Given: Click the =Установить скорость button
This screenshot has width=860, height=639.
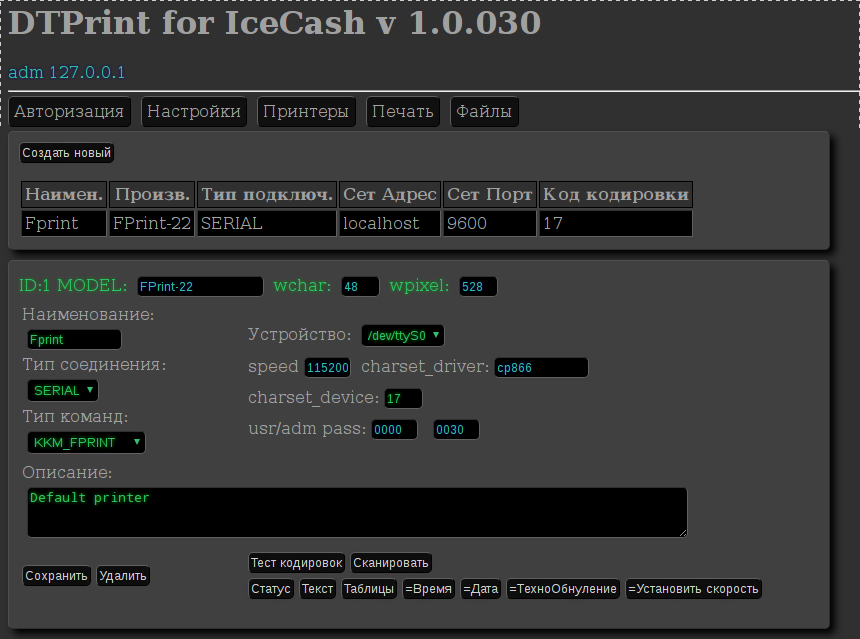Looking at the screenshot, I should coord(693,589).
